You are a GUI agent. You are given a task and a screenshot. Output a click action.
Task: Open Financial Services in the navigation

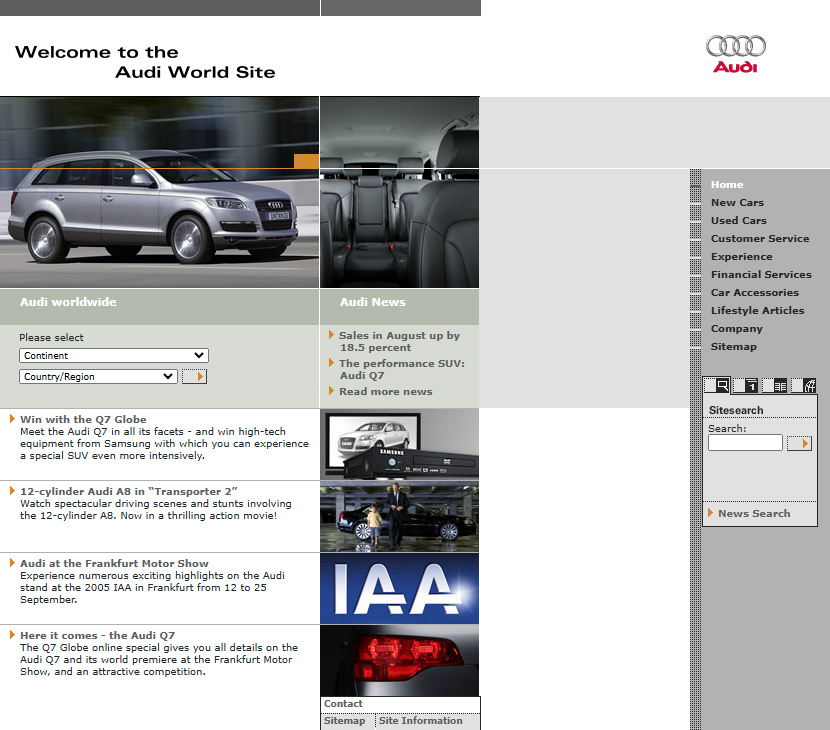(x=761, y=274)
